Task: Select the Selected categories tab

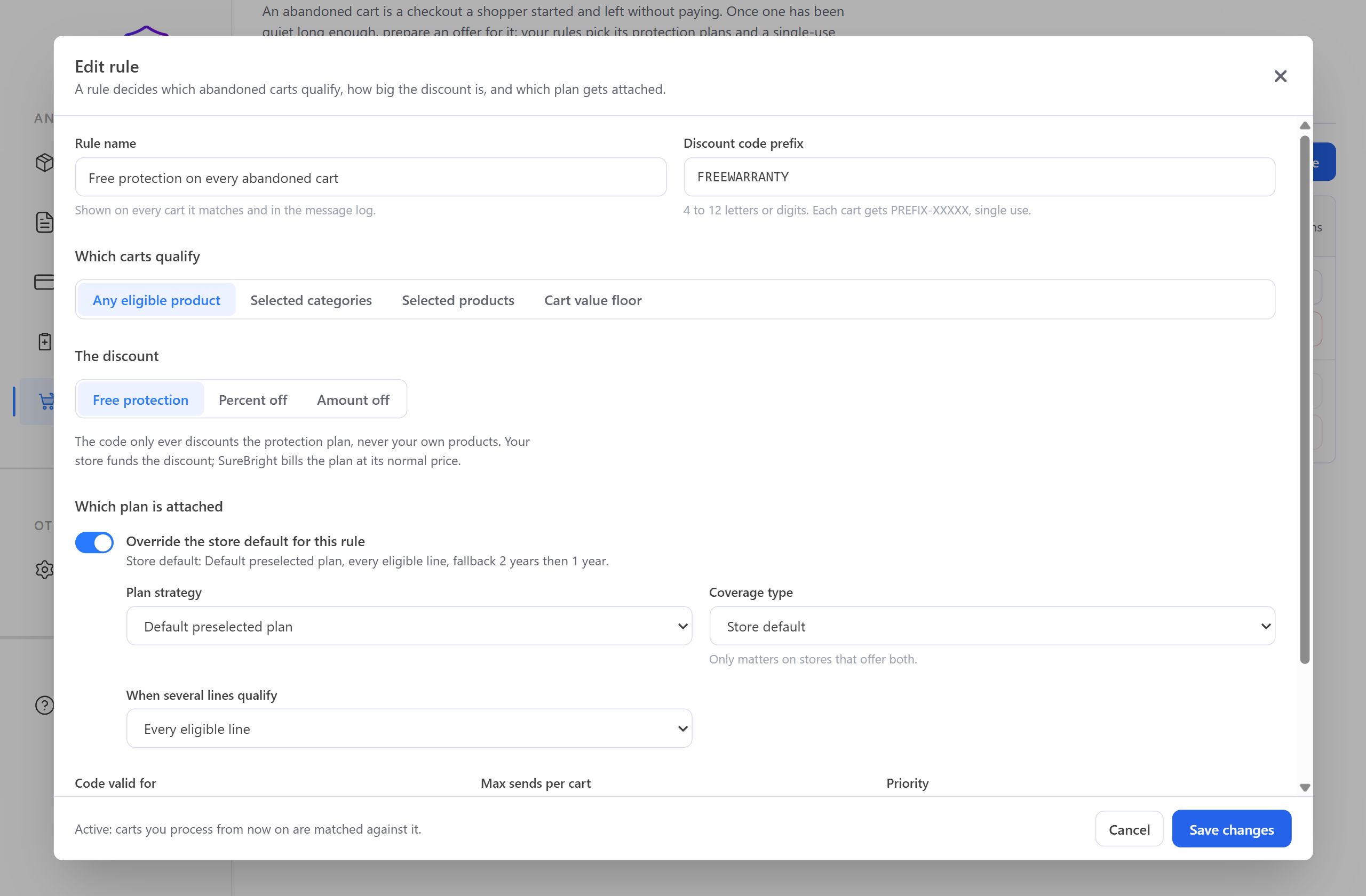Action: [311, 299]
